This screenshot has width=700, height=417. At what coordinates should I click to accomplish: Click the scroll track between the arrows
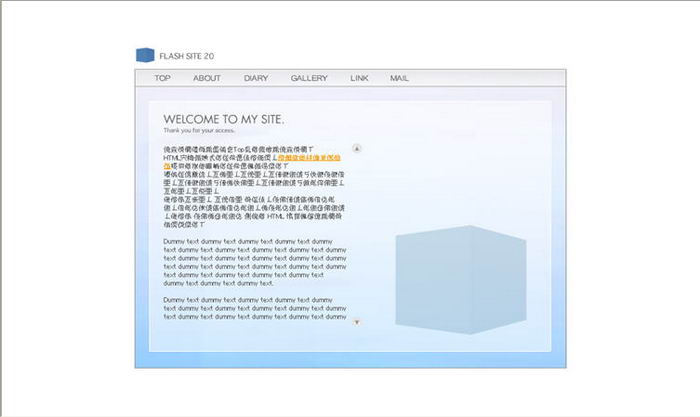(357, 235)
